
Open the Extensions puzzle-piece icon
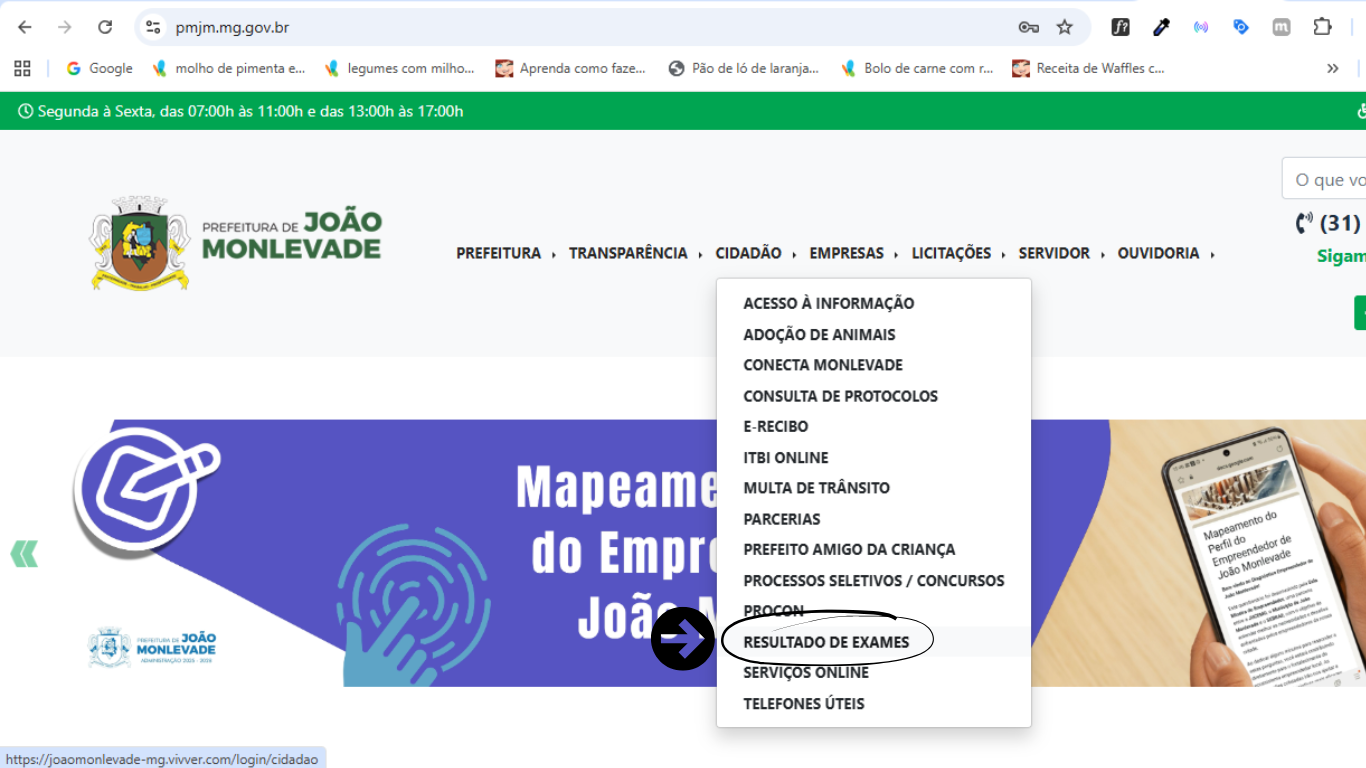[x=1322, y=27]
